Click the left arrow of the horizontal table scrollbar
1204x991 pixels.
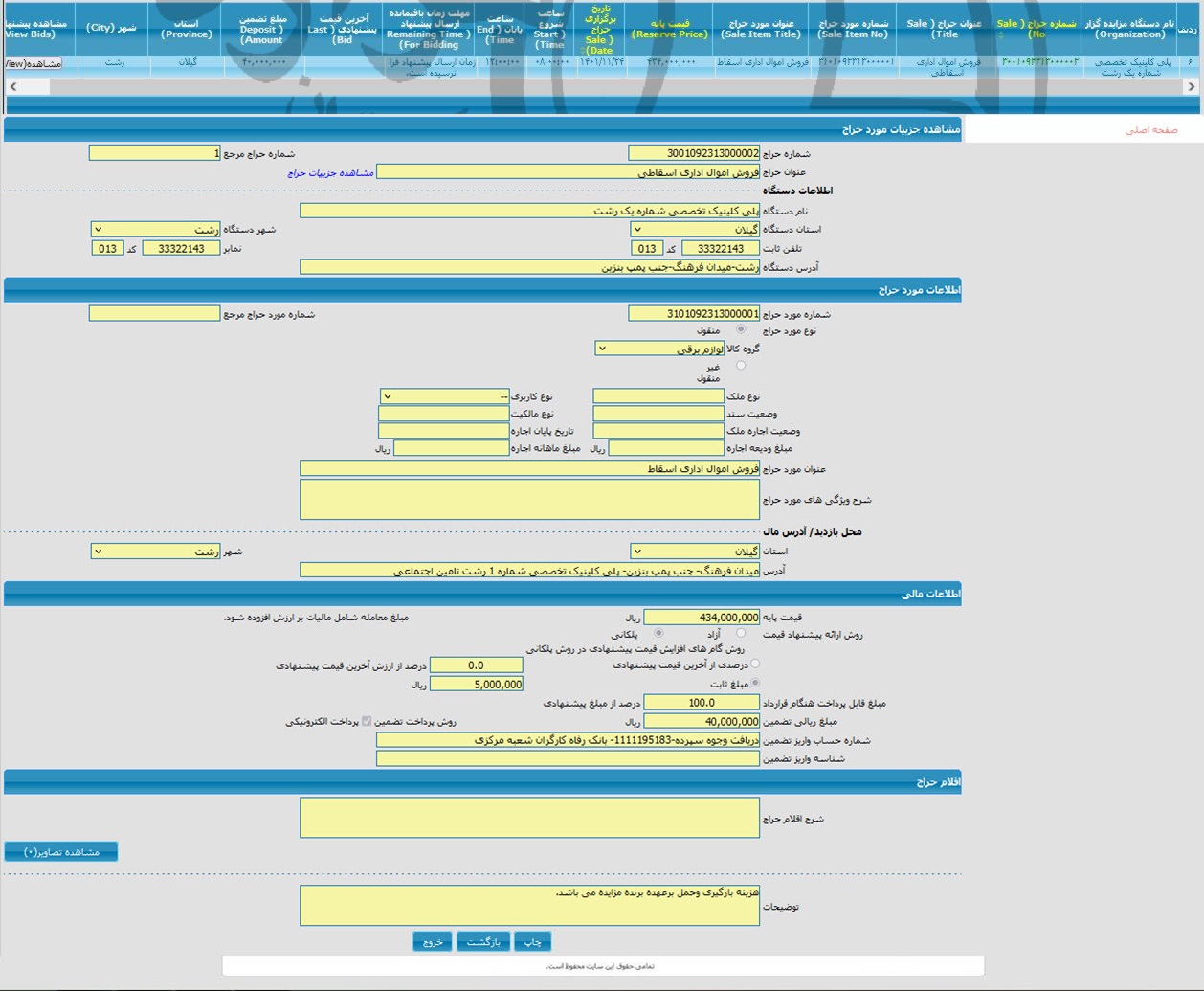tap(11, 86)
